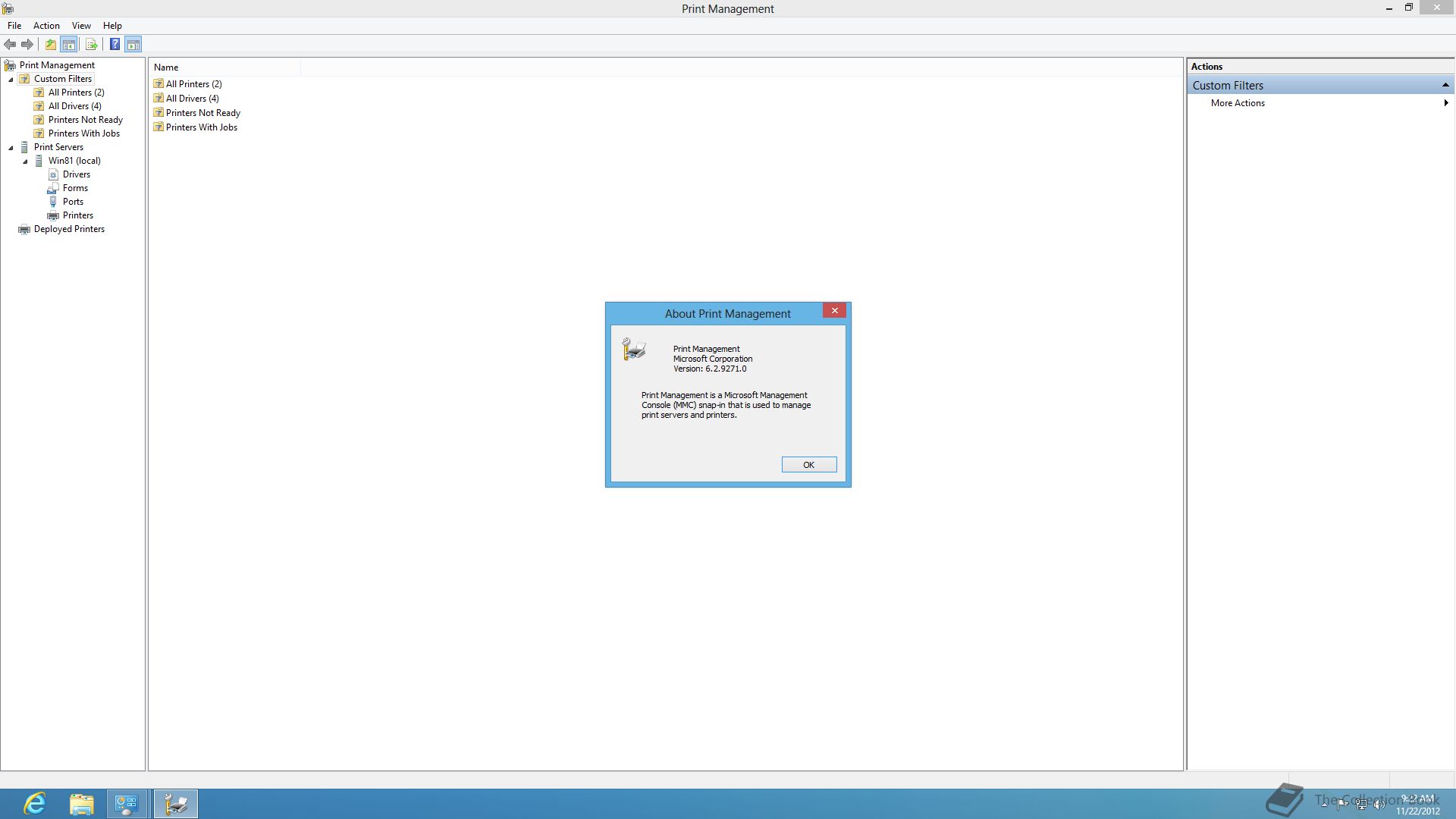1456x819 pixels.
Task: Select Printers With Jobs in results list
Action: (202, 127)
